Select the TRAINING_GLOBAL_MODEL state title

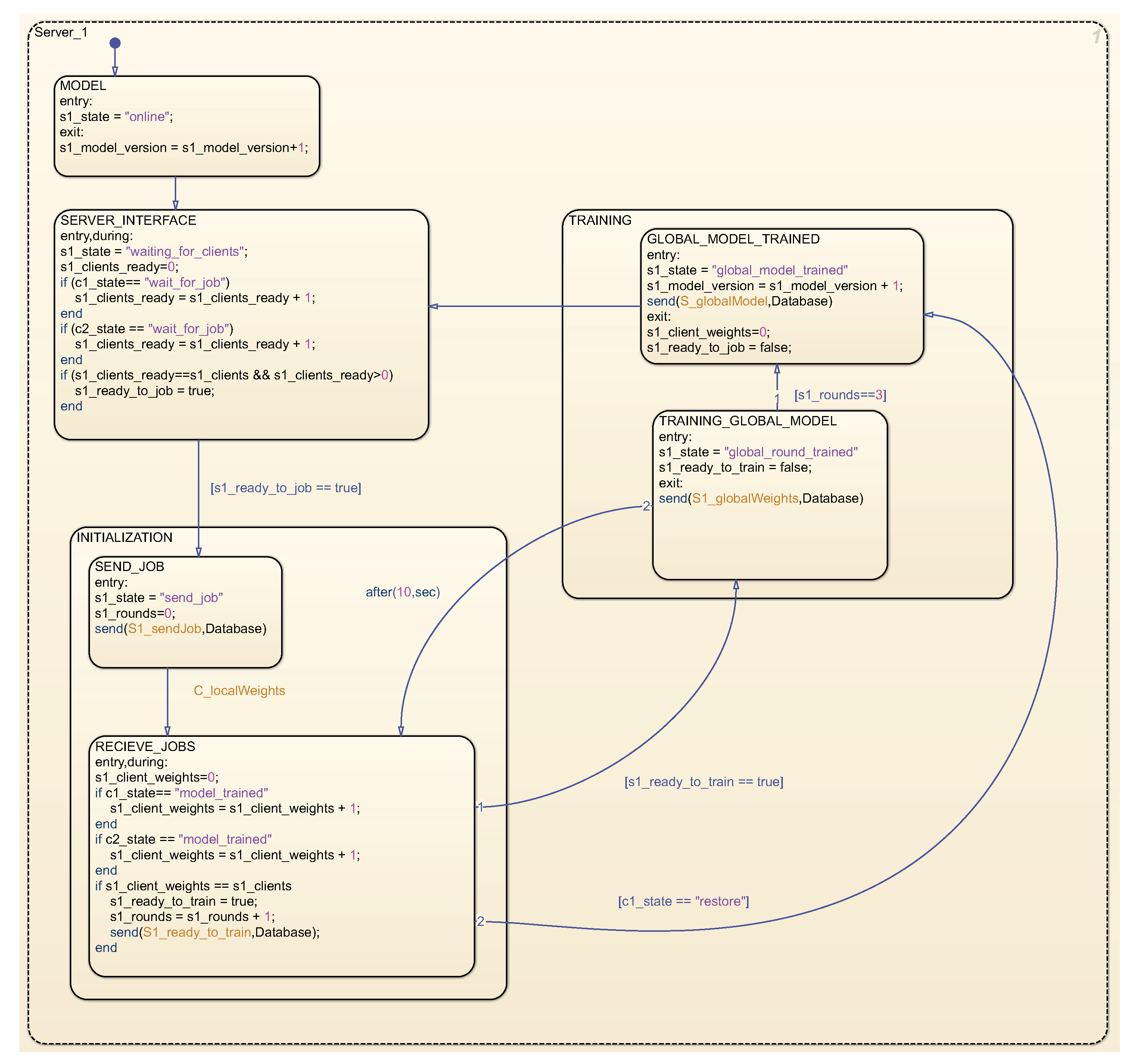point(747,421)
